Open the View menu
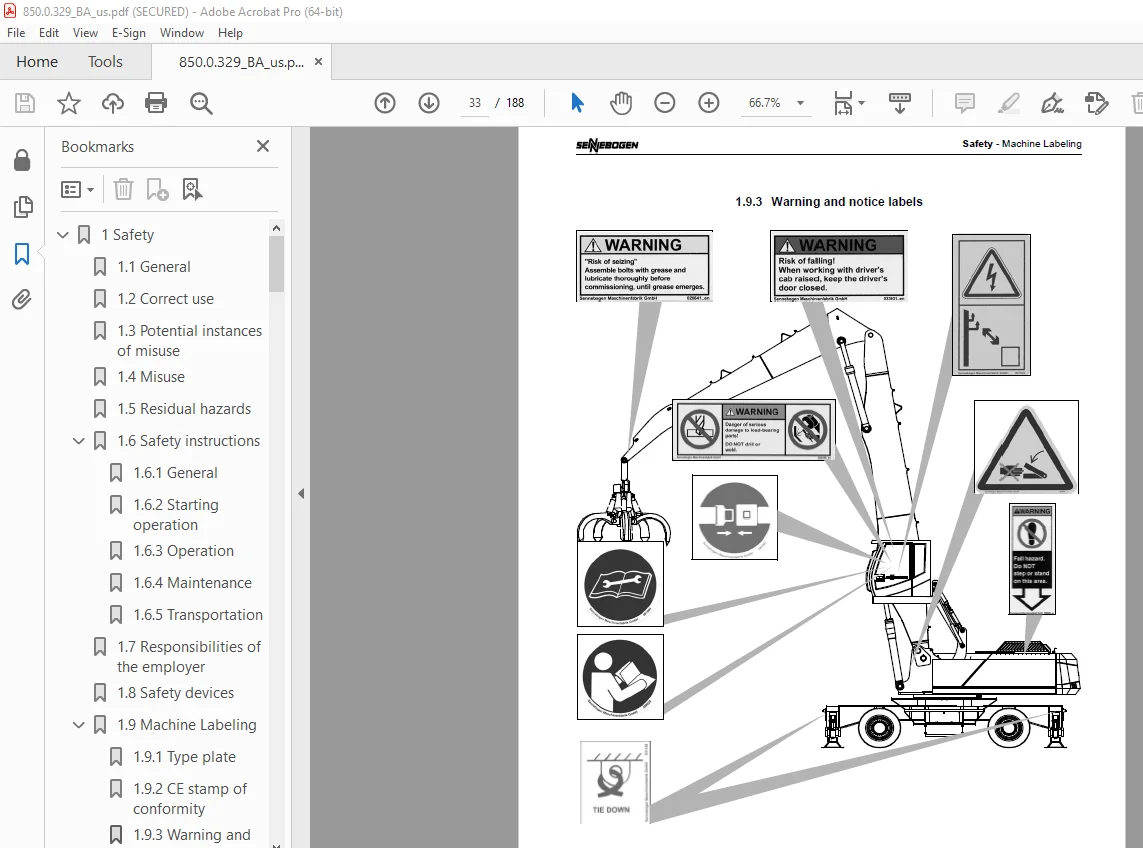Screen dimensions: 1143x848 pyautogui.click(x=85, y=33)
